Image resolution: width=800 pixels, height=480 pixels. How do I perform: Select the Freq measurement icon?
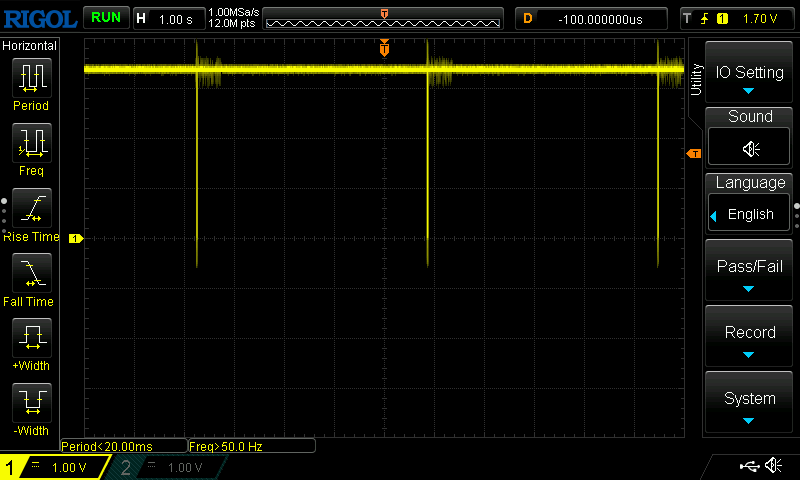point(32,142)
